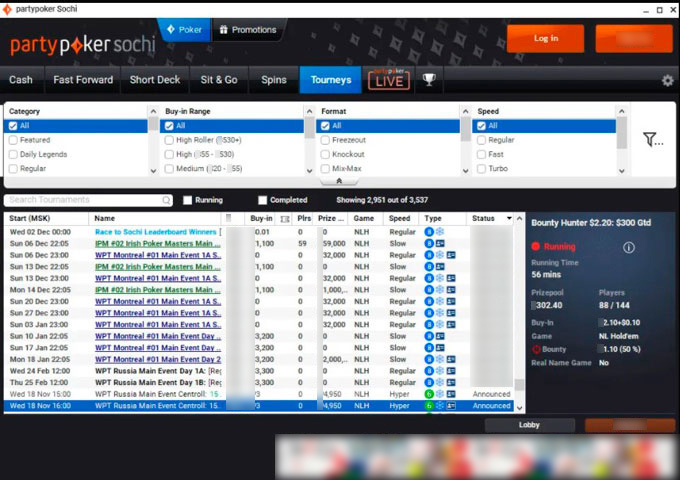Click the trophy icon tab
Image resolution: width=680 pixels, height=480 pixels.
point(429,80)
